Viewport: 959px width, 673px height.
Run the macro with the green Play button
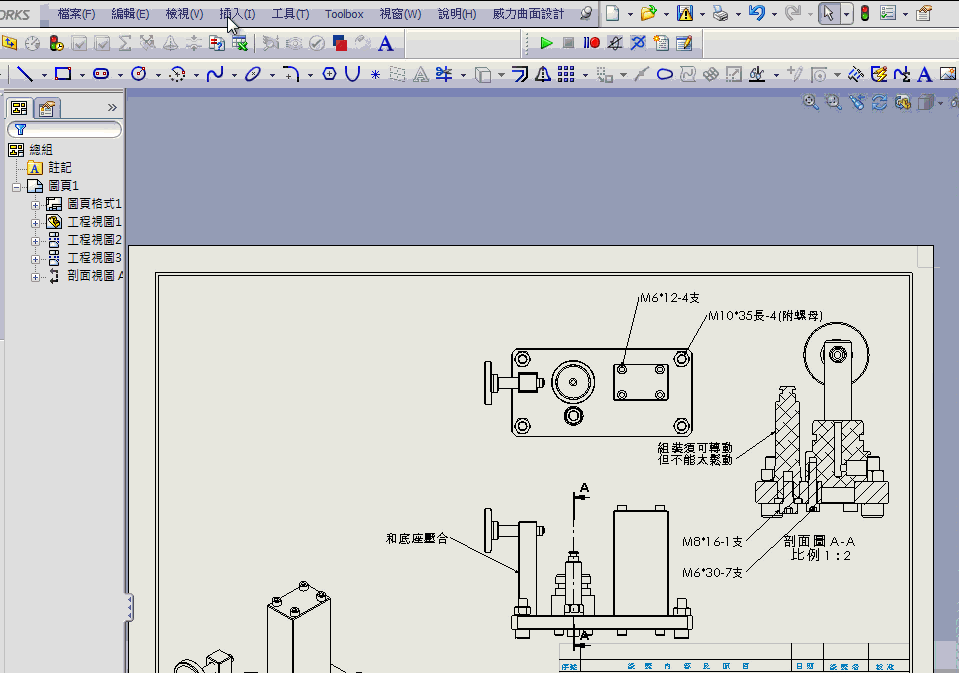click(547, 43)
